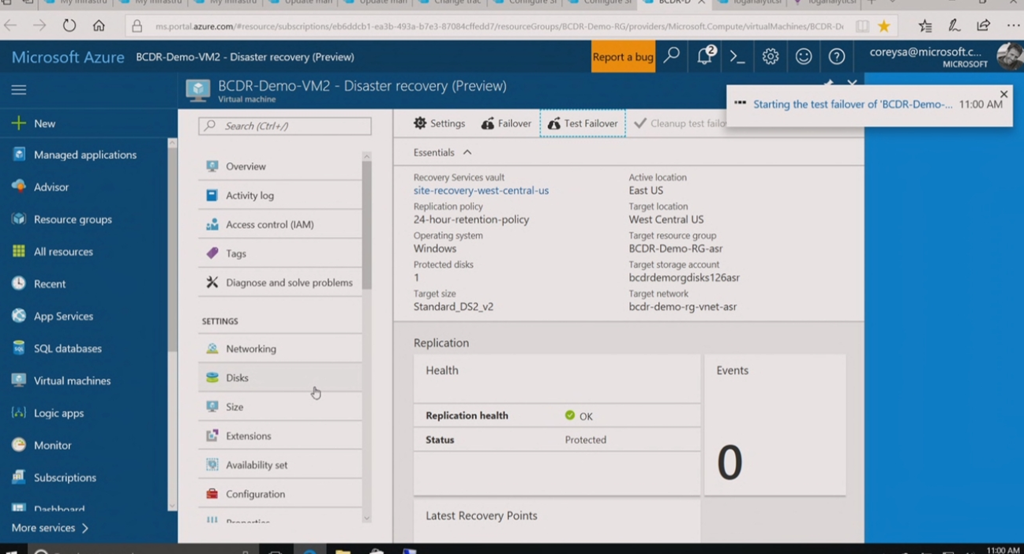The height and width of the screenshot is (554, 1024).
Task: Expand More services in sidebar
Action: [50, 527]
